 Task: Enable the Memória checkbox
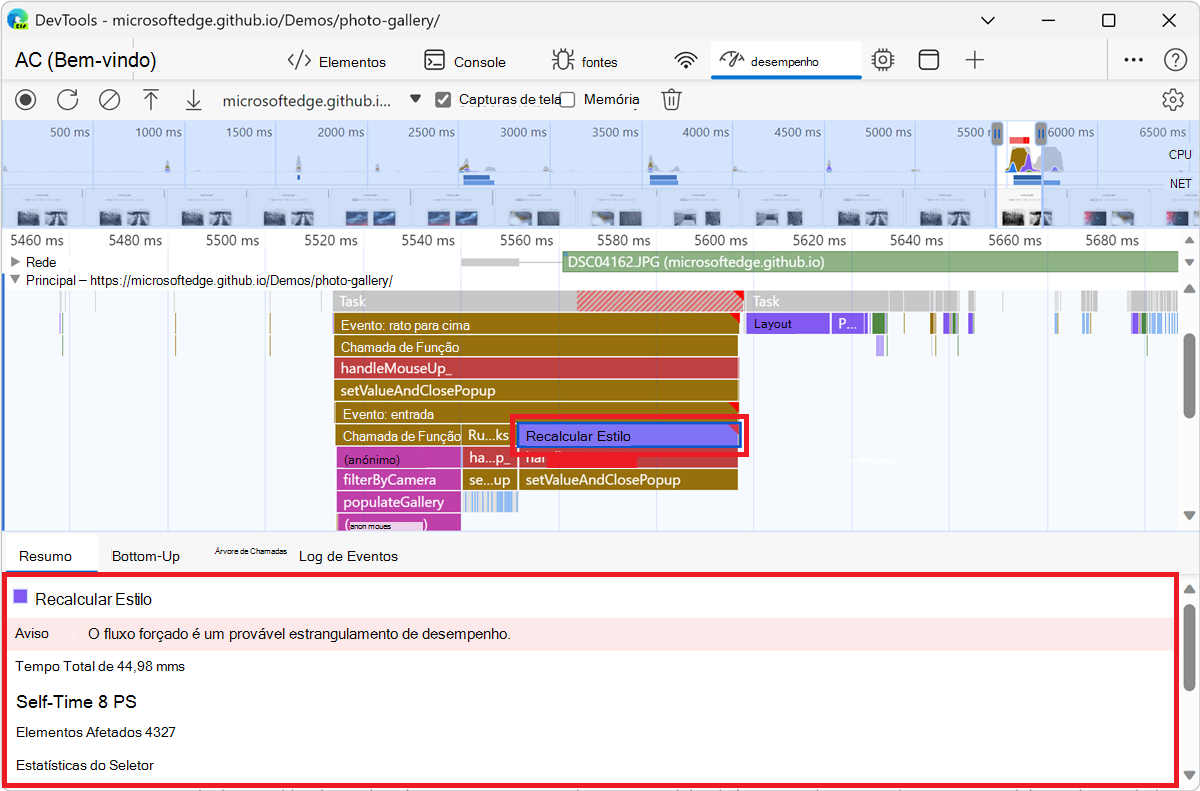[568, 100]
